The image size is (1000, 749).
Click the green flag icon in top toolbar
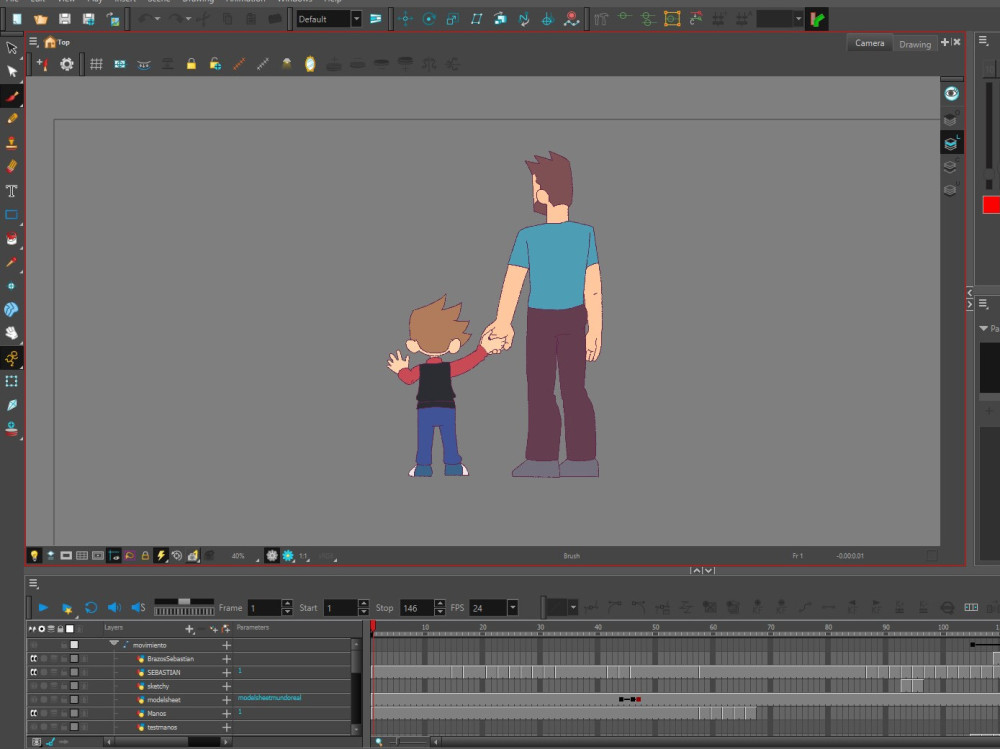pyautogui.click(x=817, y=19)
